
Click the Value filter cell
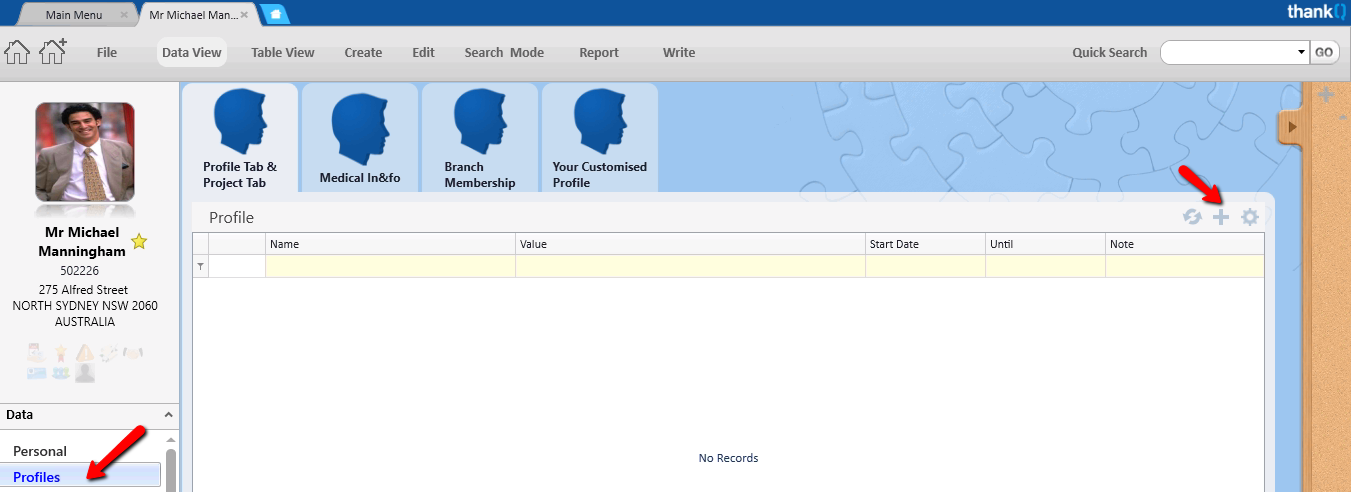pyautogui.click(x=690, y=266)
